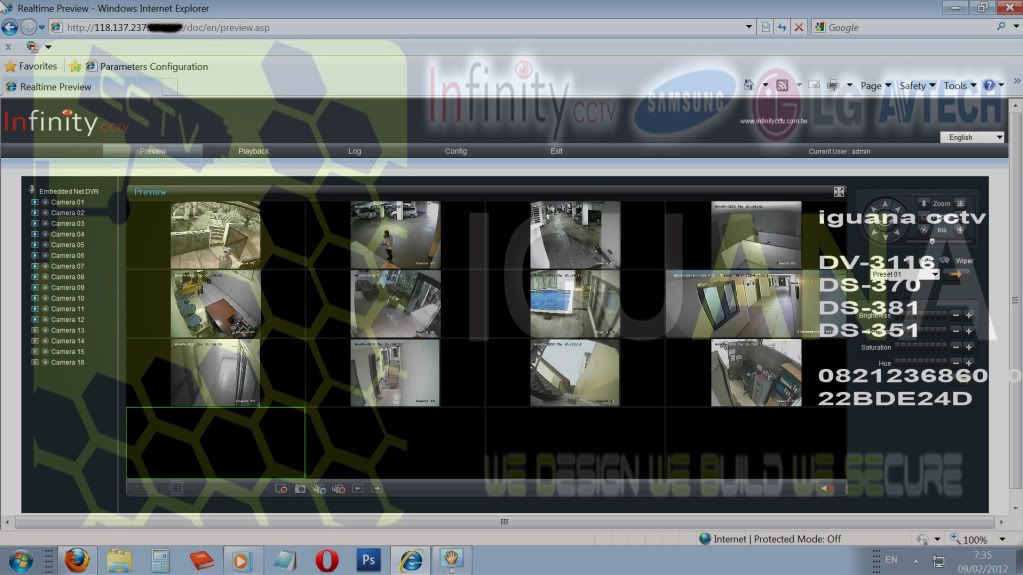Go to next page of camera windows

click(376, 488)
